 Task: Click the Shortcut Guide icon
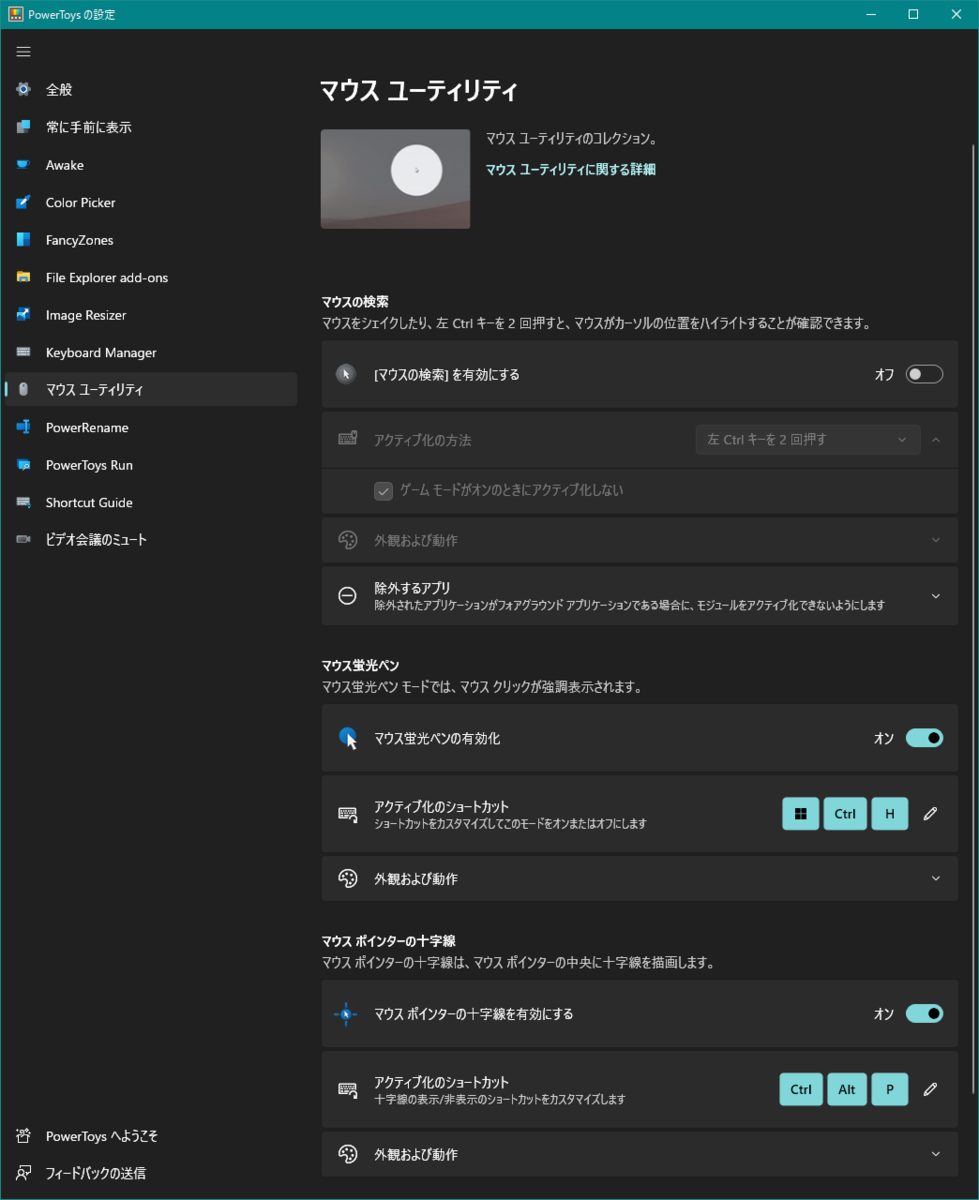coord(24,503)
